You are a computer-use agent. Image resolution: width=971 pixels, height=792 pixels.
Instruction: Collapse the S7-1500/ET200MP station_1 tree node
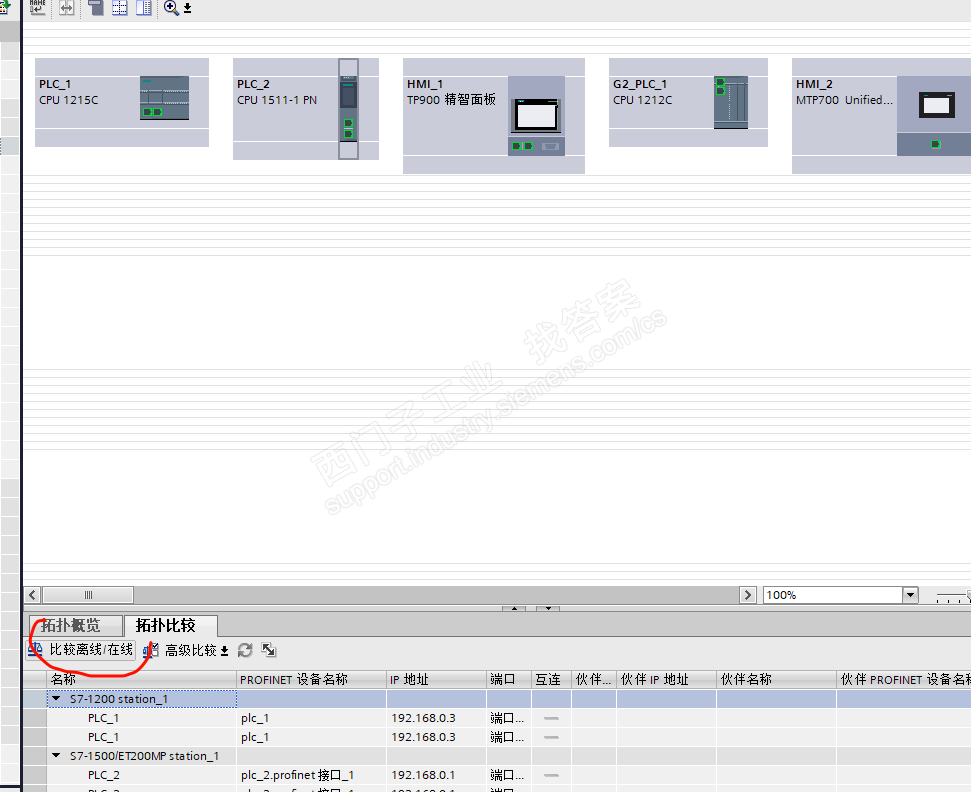click(x=56, y=755)
